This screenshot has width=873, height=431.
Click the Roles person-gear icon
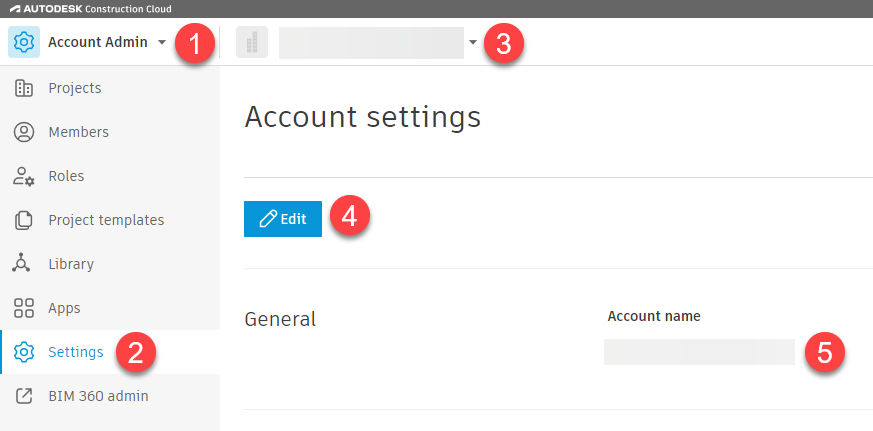click(23, 176)
